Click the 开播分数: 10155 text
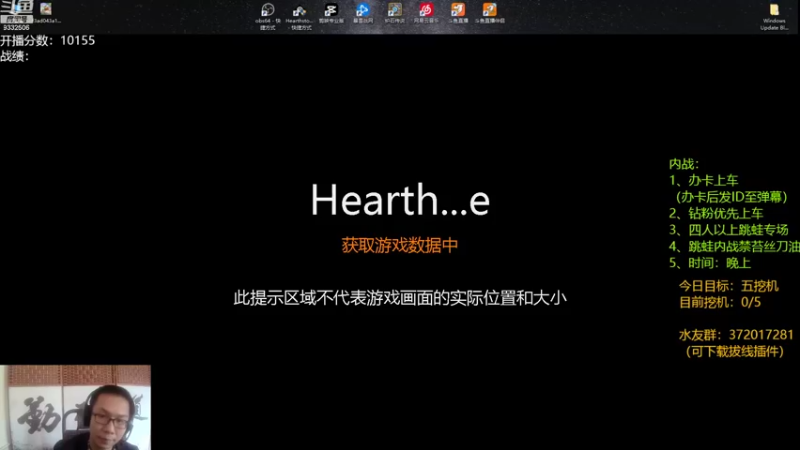Screen dimensions: 800x450 tap(47, 40)
